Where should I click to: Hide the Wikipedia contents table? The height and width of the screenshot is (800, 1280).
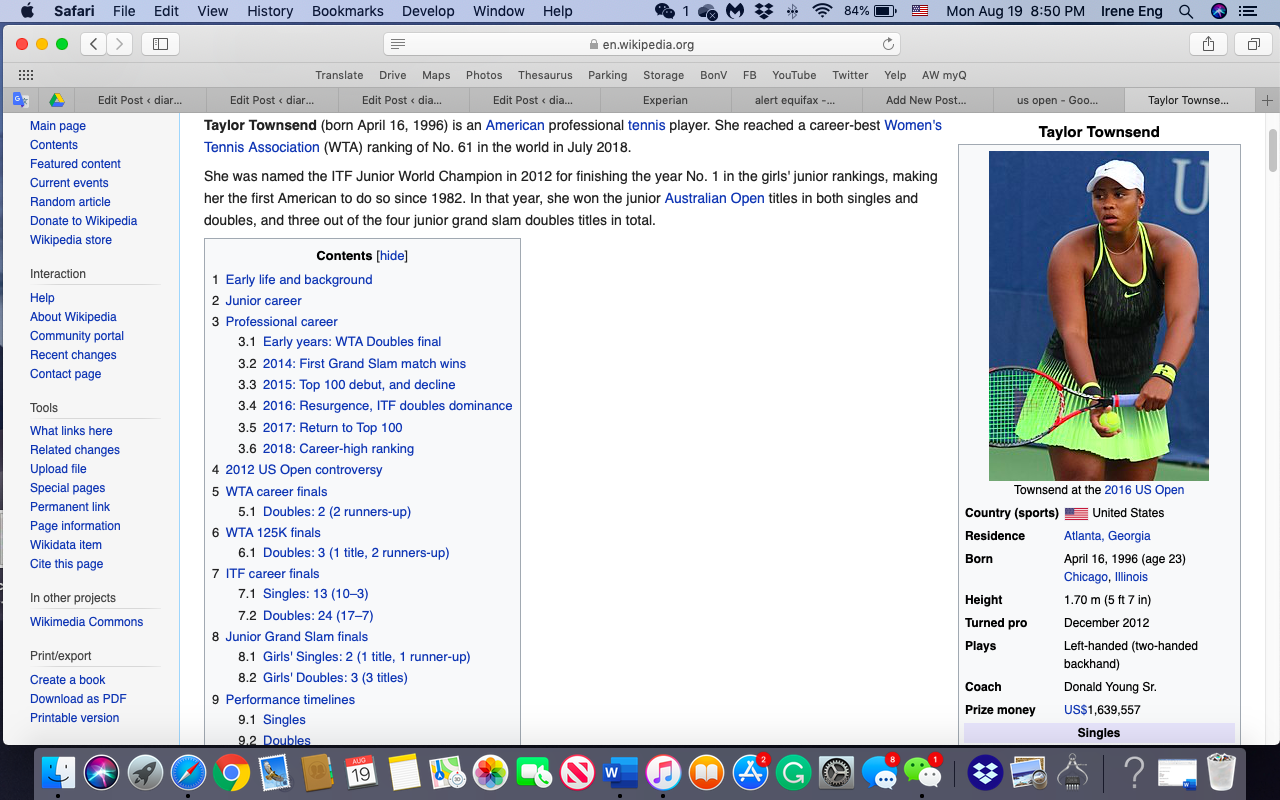[x=392, y=256]
